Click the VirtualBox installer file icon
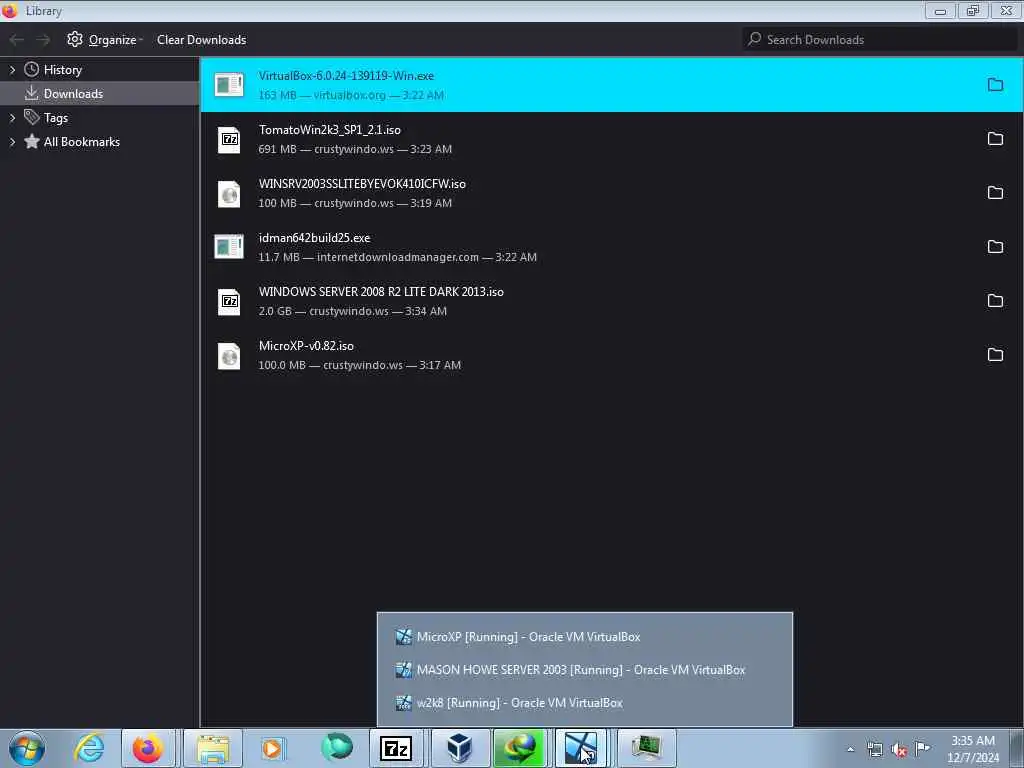 click(x=229, y=85)
